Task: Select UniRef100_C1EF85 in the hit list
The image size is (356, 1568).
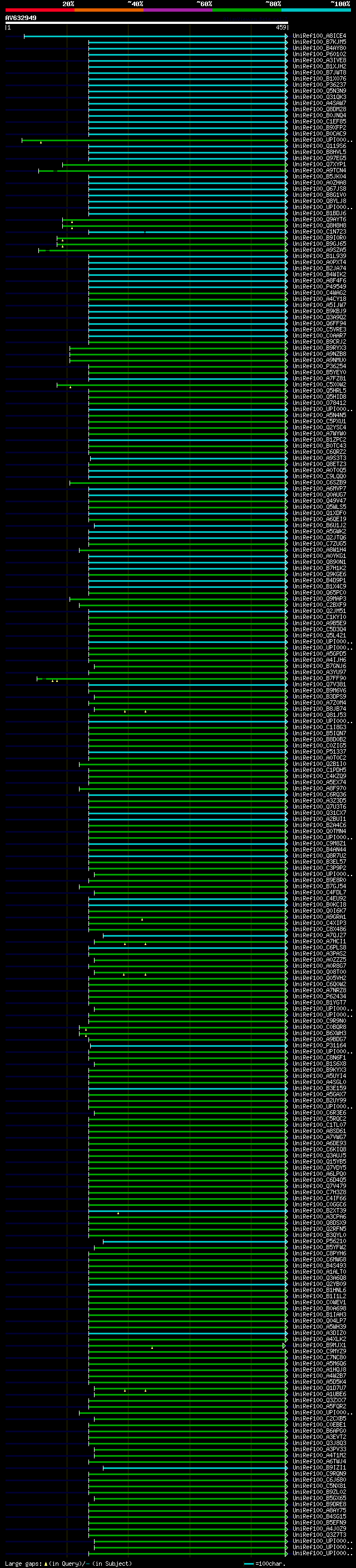Action: click(x=319, y=122)
